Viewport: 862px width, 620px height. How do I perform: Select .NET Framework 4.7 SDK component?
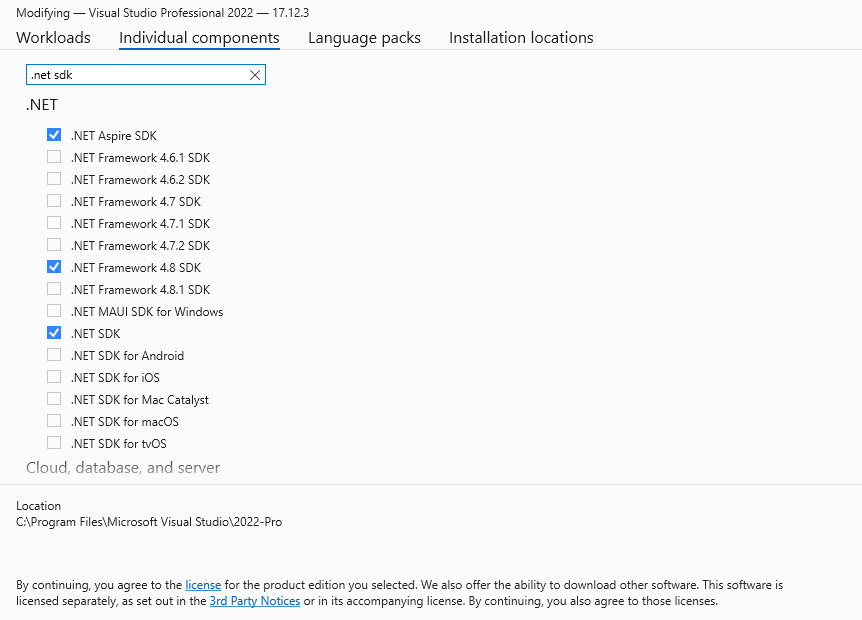point(54,201)
